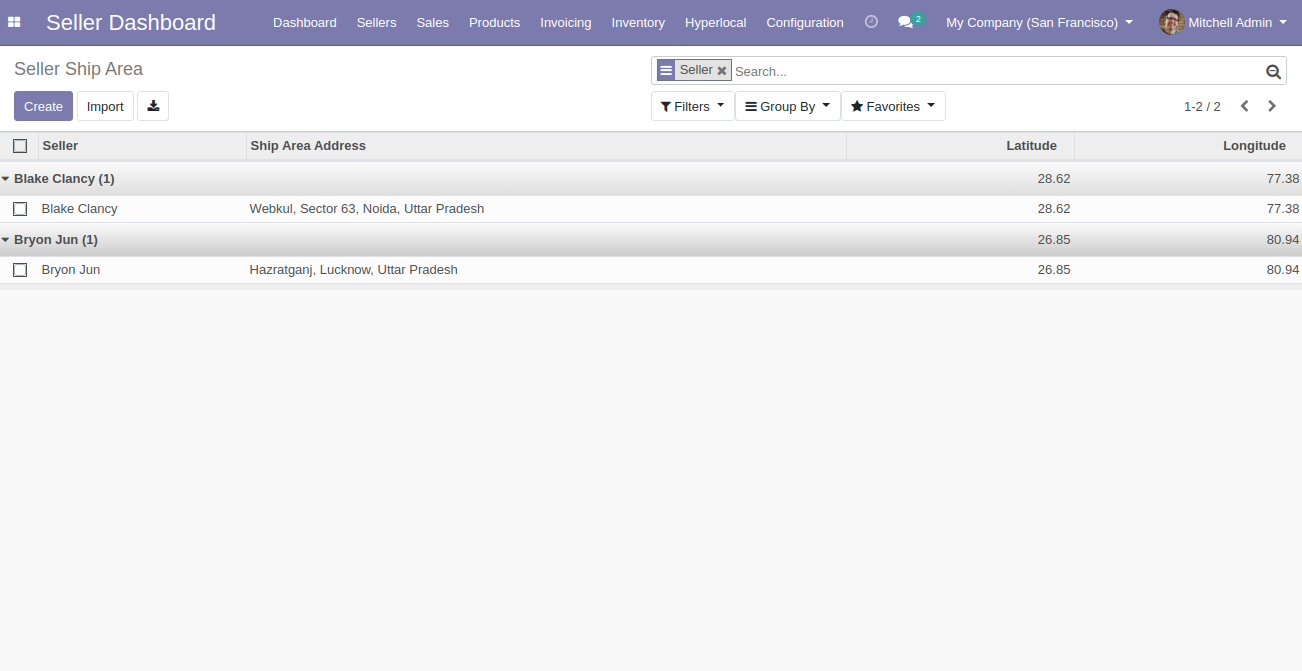The image size is (1302, 671).
Task: Click the Create button
Action: pyautogui.click(x=43, y=106)
